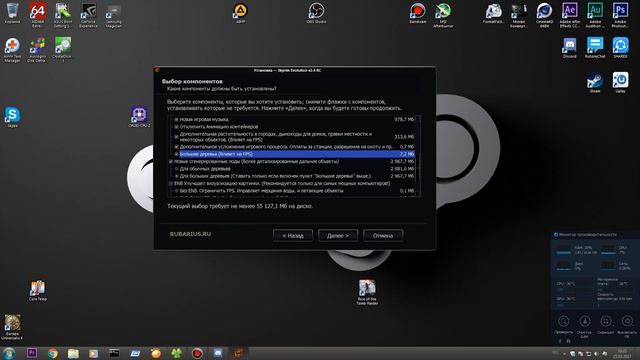The image size is (640, 360).
Task: Select the Для обычных деревьев radio option
Action: 177,169
